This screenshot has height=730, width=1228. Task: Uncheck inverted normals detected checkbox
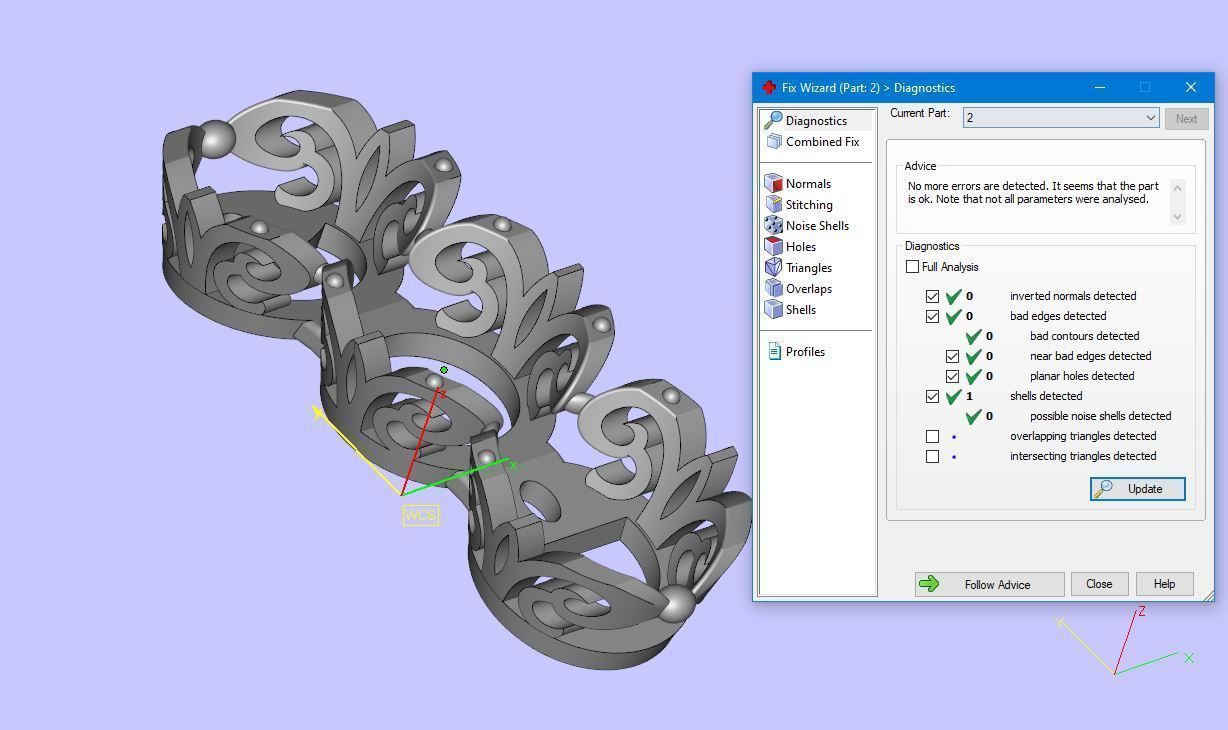click(932, 296)
